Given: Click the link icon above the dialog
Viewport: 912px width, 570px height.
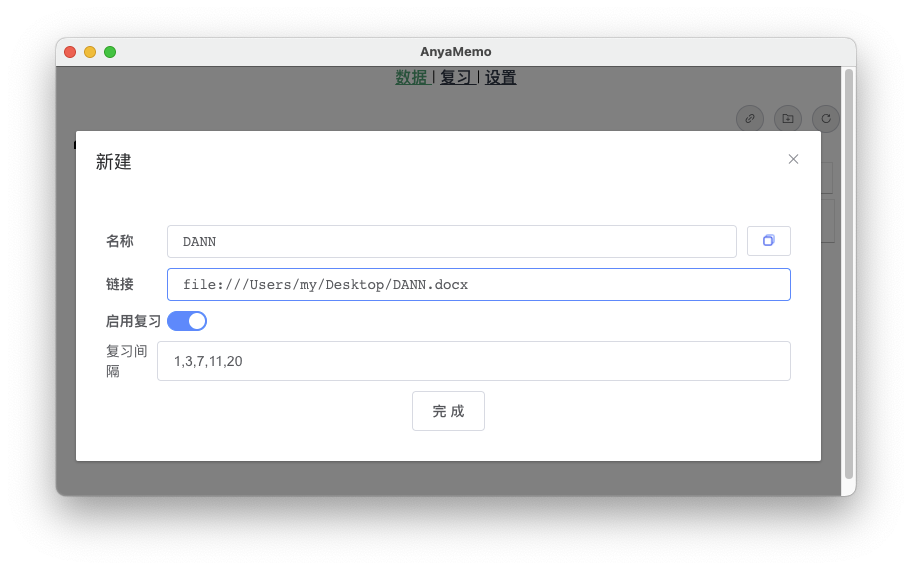Looking at the screenshot, I should click(750, 119).
